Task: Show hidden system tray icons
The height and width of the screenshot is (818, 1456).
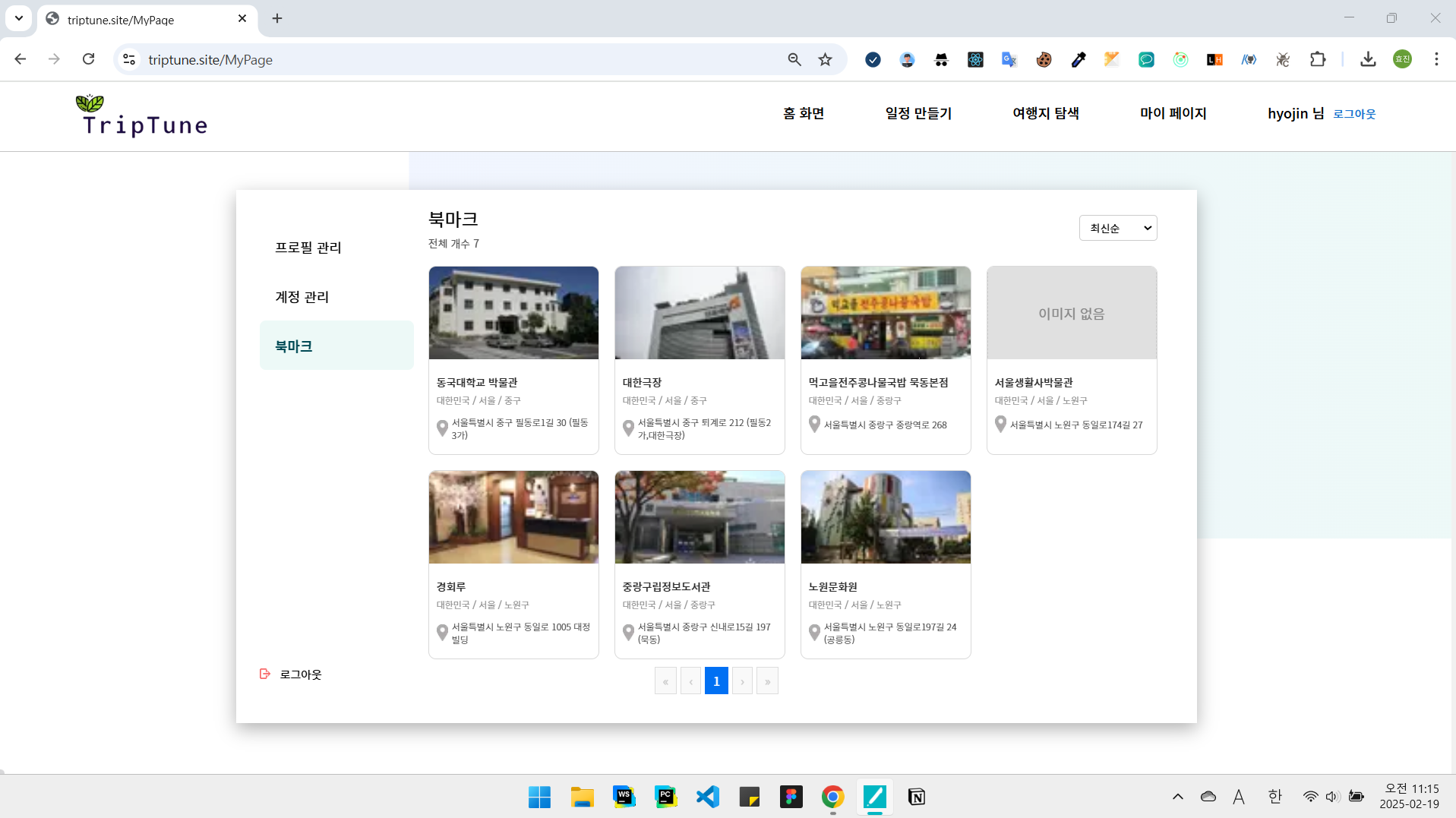Action: (x=1177, y=797)
